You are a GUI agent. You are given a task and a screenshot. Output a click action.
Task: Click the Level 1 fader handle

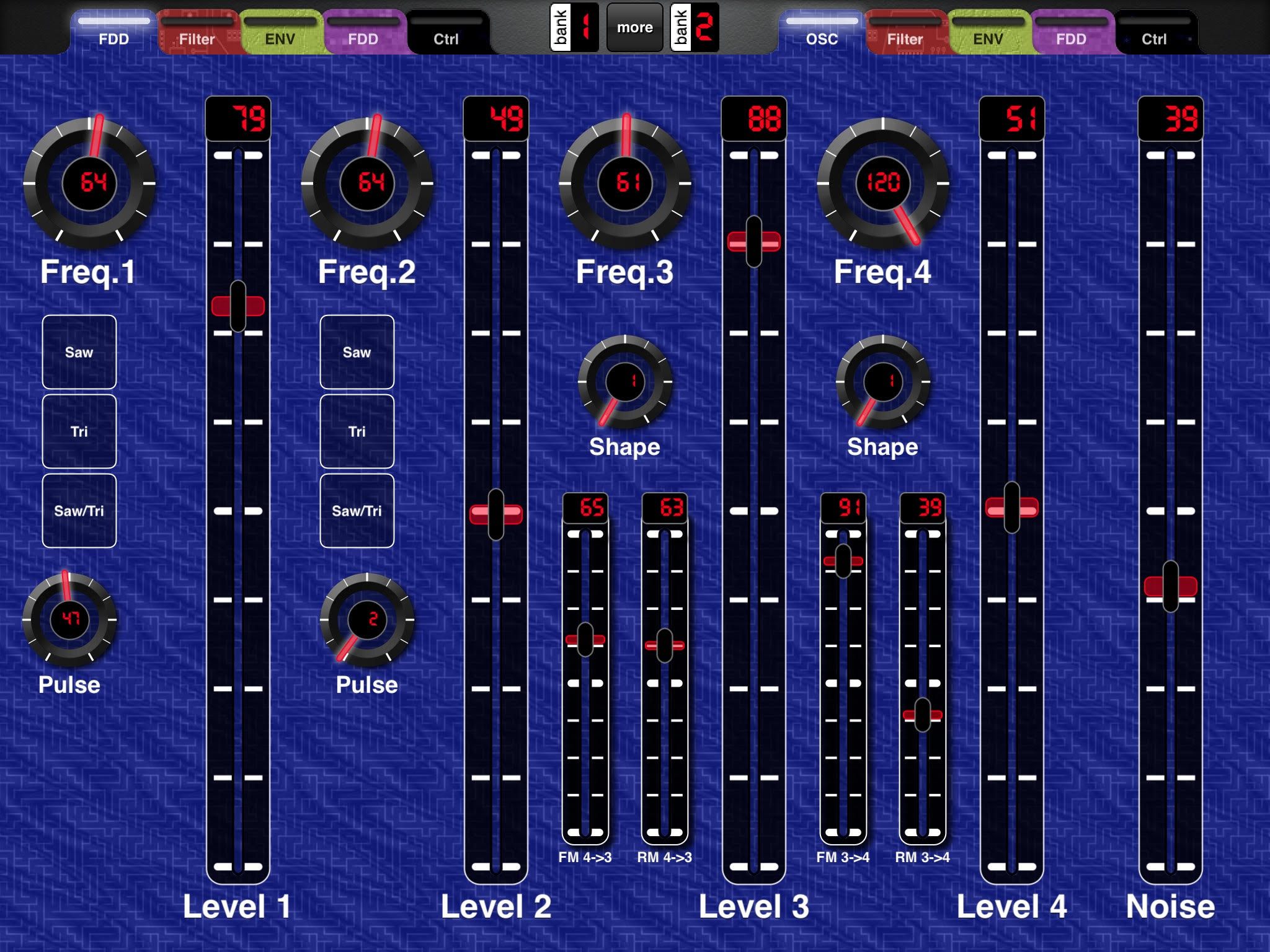click(x=238, y=306)
